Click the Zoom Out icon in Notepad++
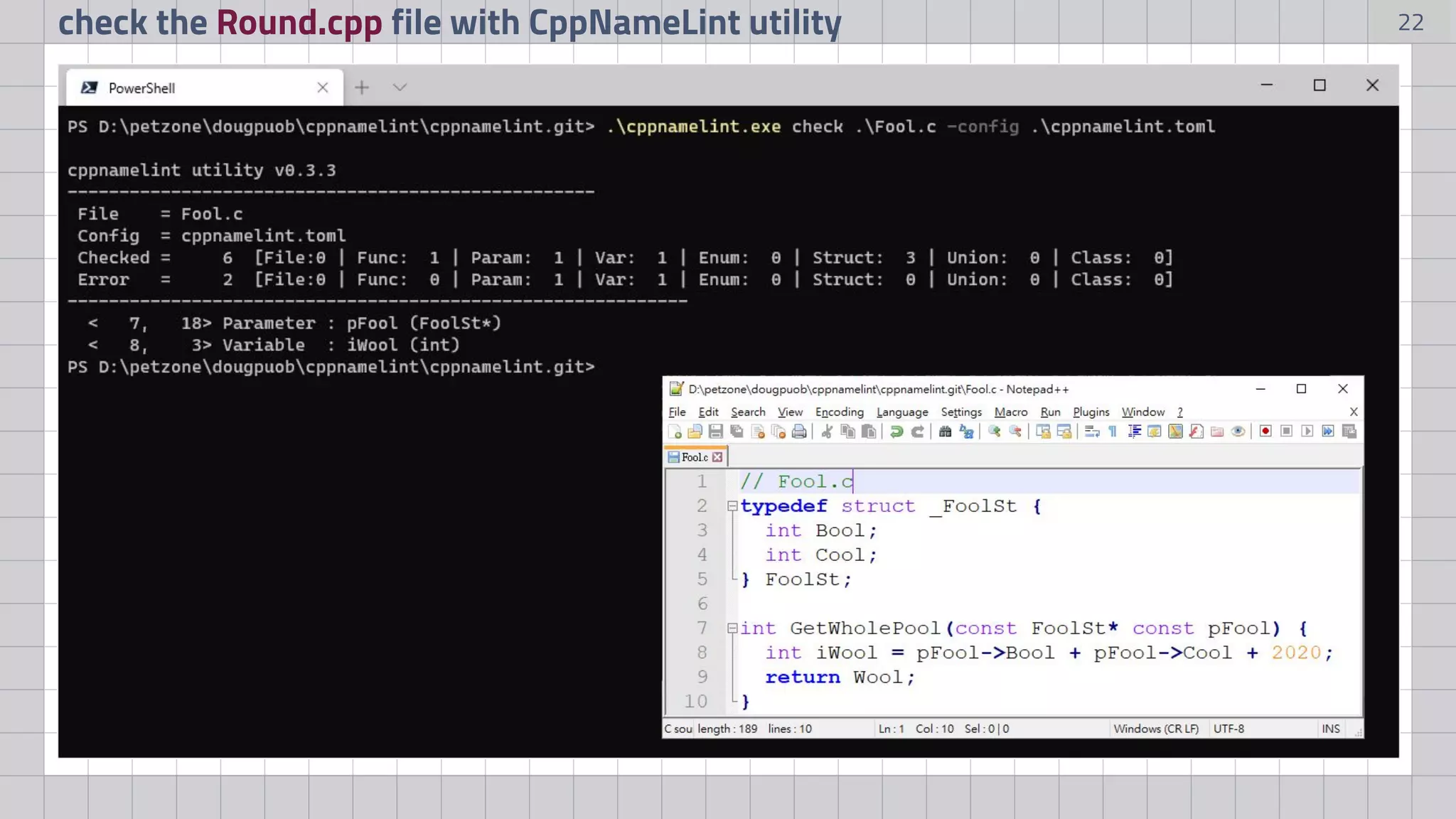Viewport: 1456px width, 819px height. click(x=1015, y=432)
